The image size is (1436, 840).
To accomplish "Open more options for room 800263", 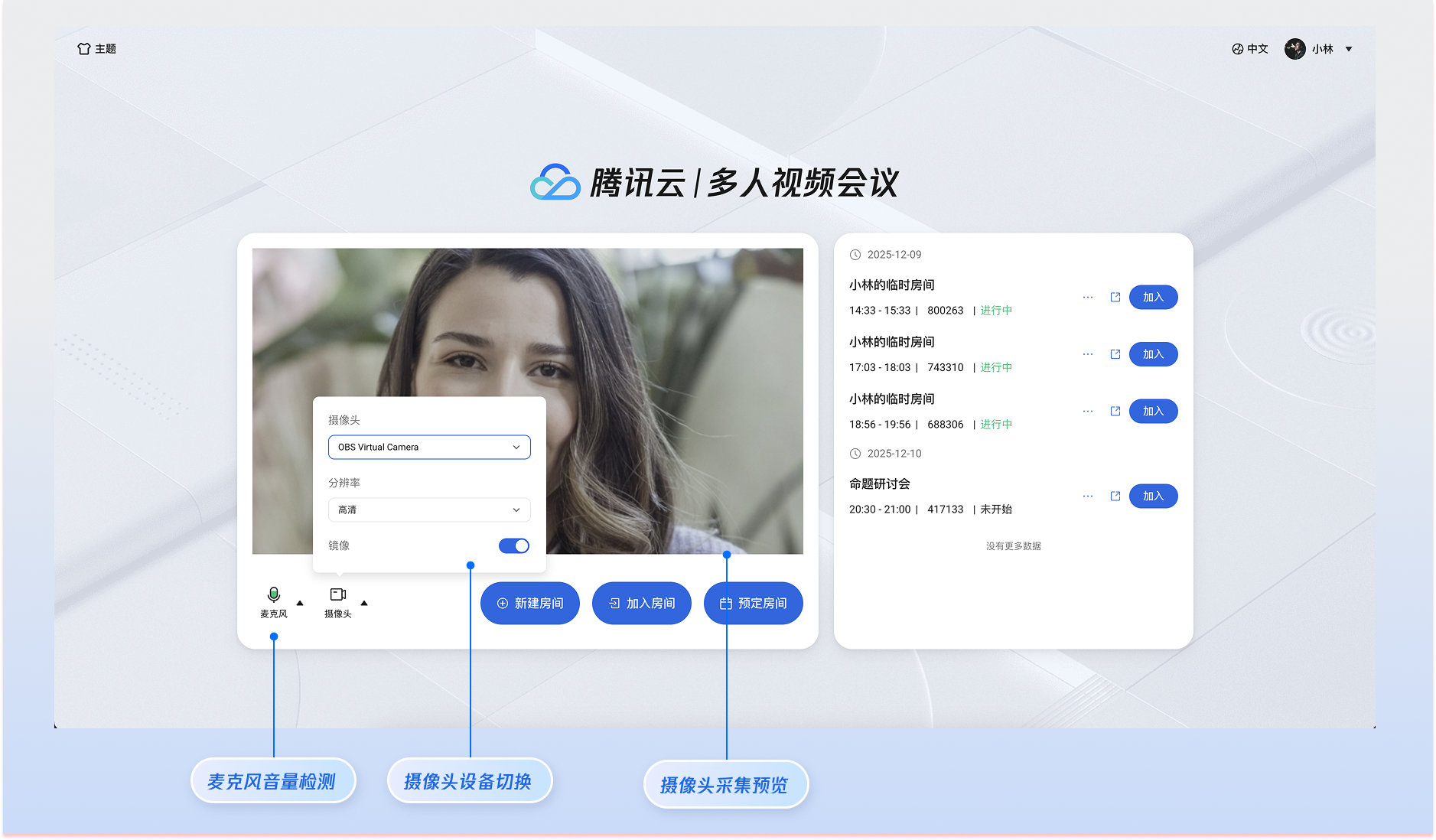I will 1088,298.
